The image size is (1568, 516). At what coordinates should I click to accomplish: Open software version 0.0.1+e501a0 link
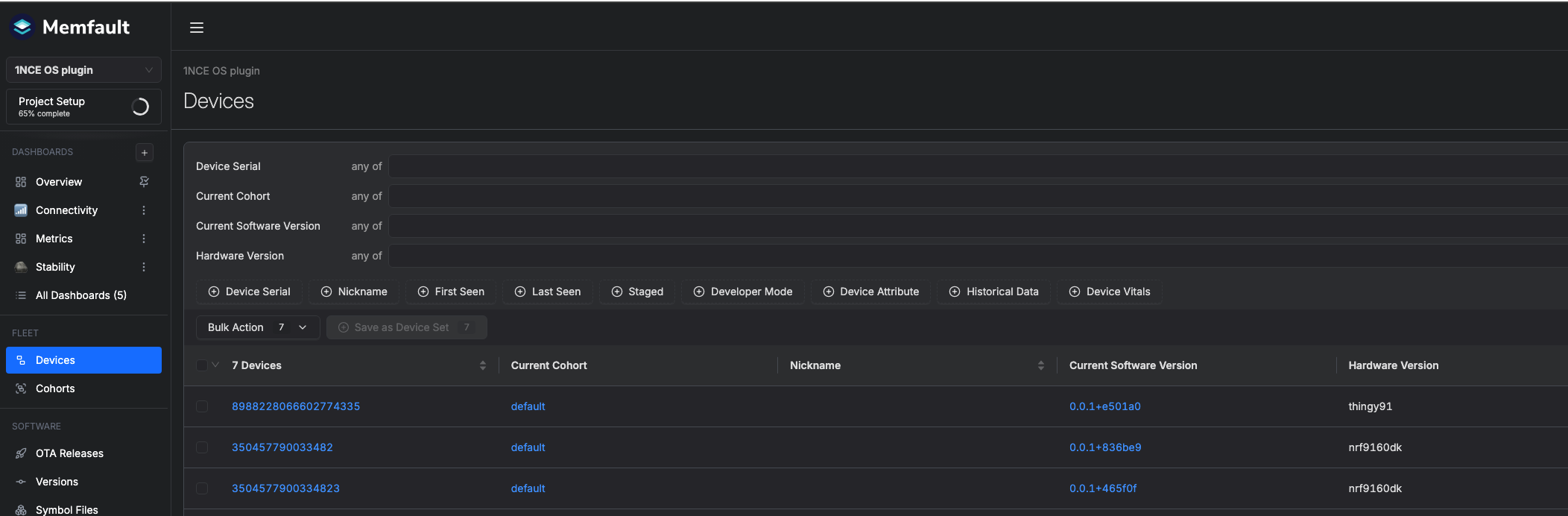click(x=1104, y=406)
